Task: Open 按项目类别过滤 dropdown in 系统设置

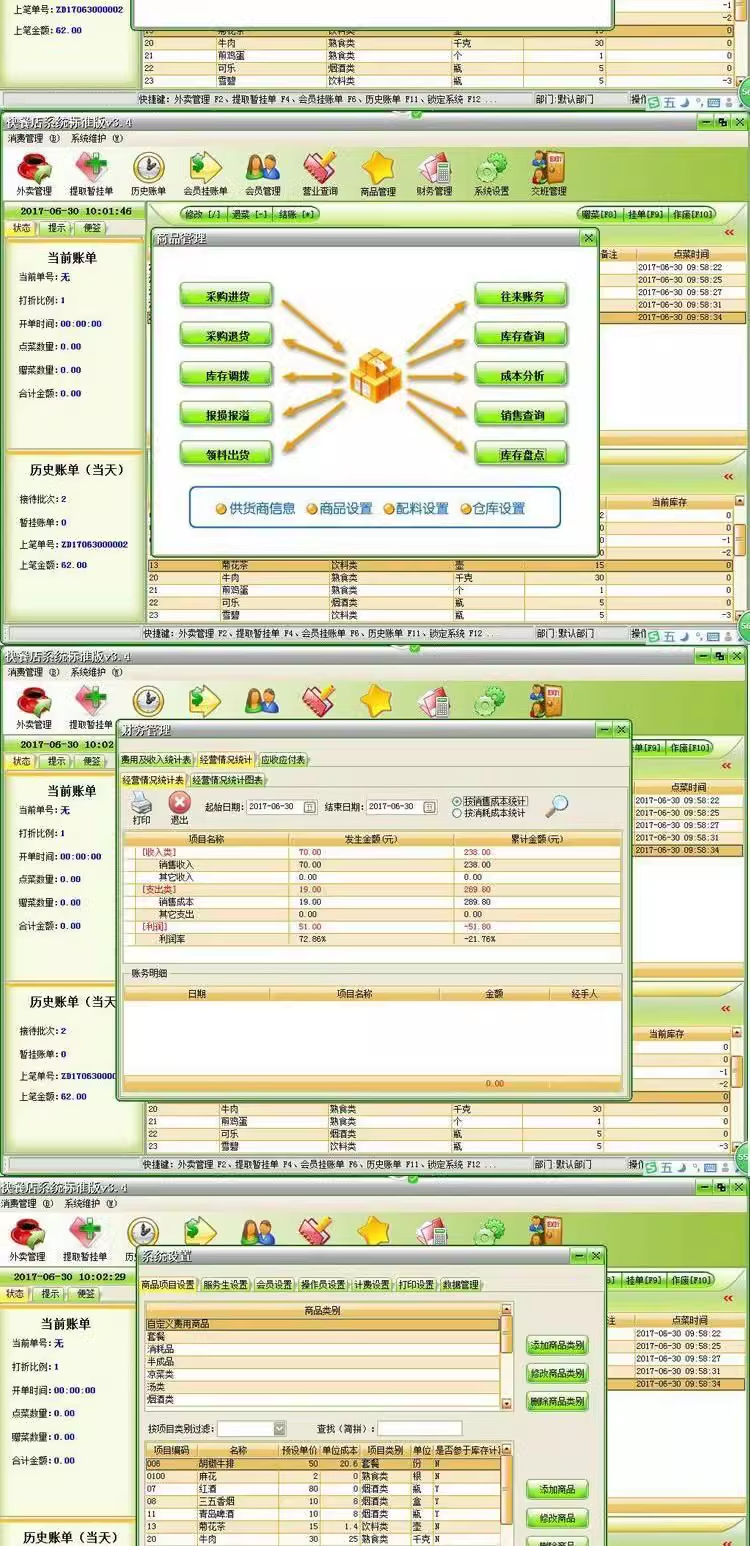Action: pos(280,1428)
